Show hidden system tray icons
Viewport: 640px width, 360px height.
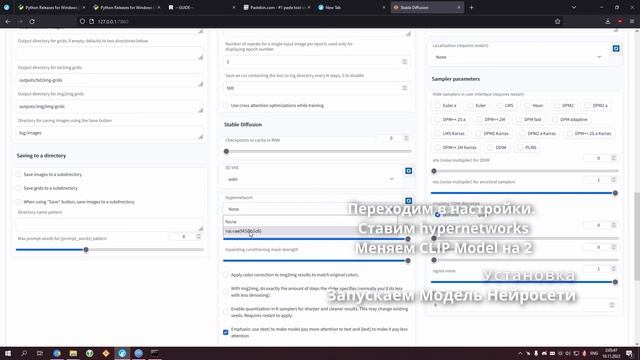(x=520, y=353)
